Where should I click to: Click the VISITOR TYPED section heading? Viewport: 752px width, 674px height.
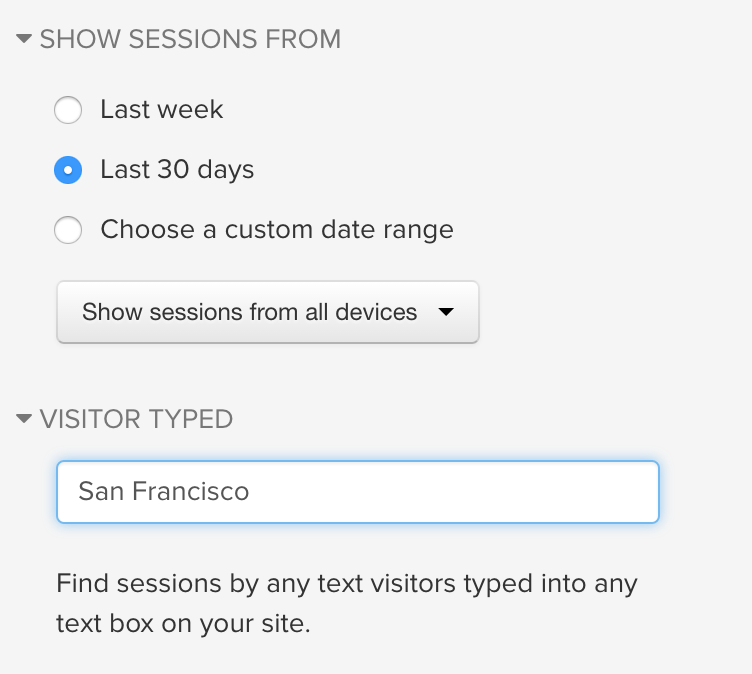click(x=136, y=419)
